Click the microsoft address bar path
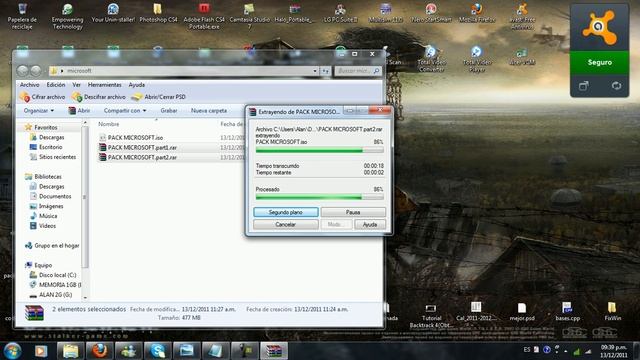Screen dimensions: 640x360 click(79, 71)
